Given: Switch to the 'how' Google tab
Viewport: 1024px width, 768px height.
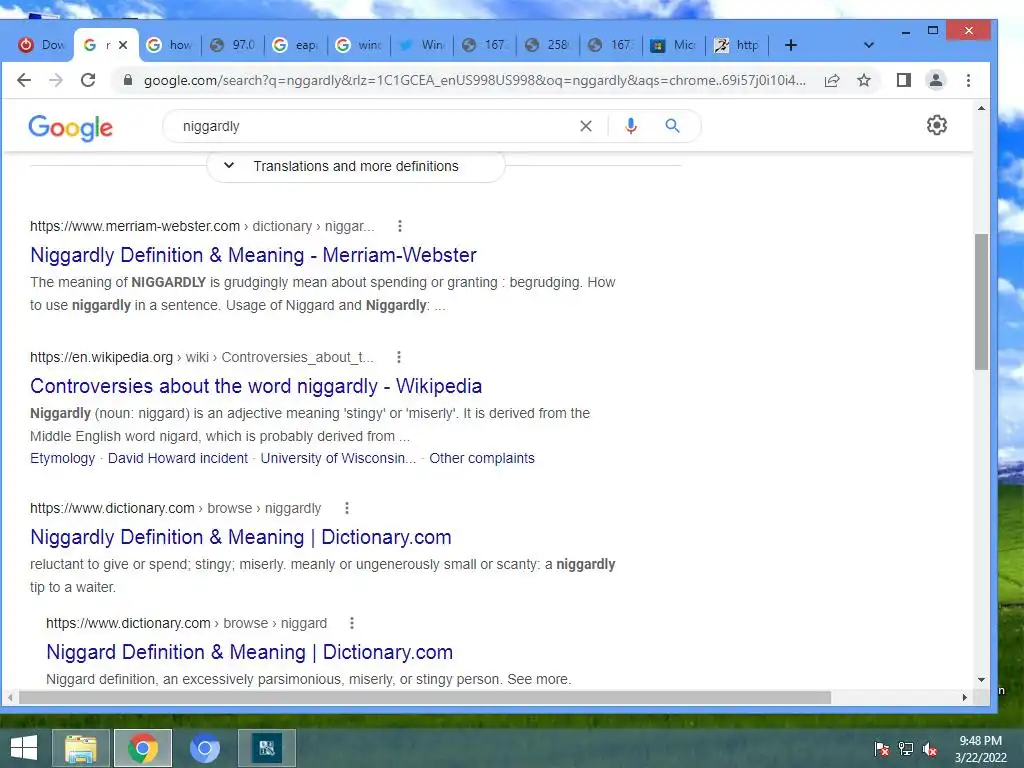Looking at the screenshot, I should (x=170, y=45).
